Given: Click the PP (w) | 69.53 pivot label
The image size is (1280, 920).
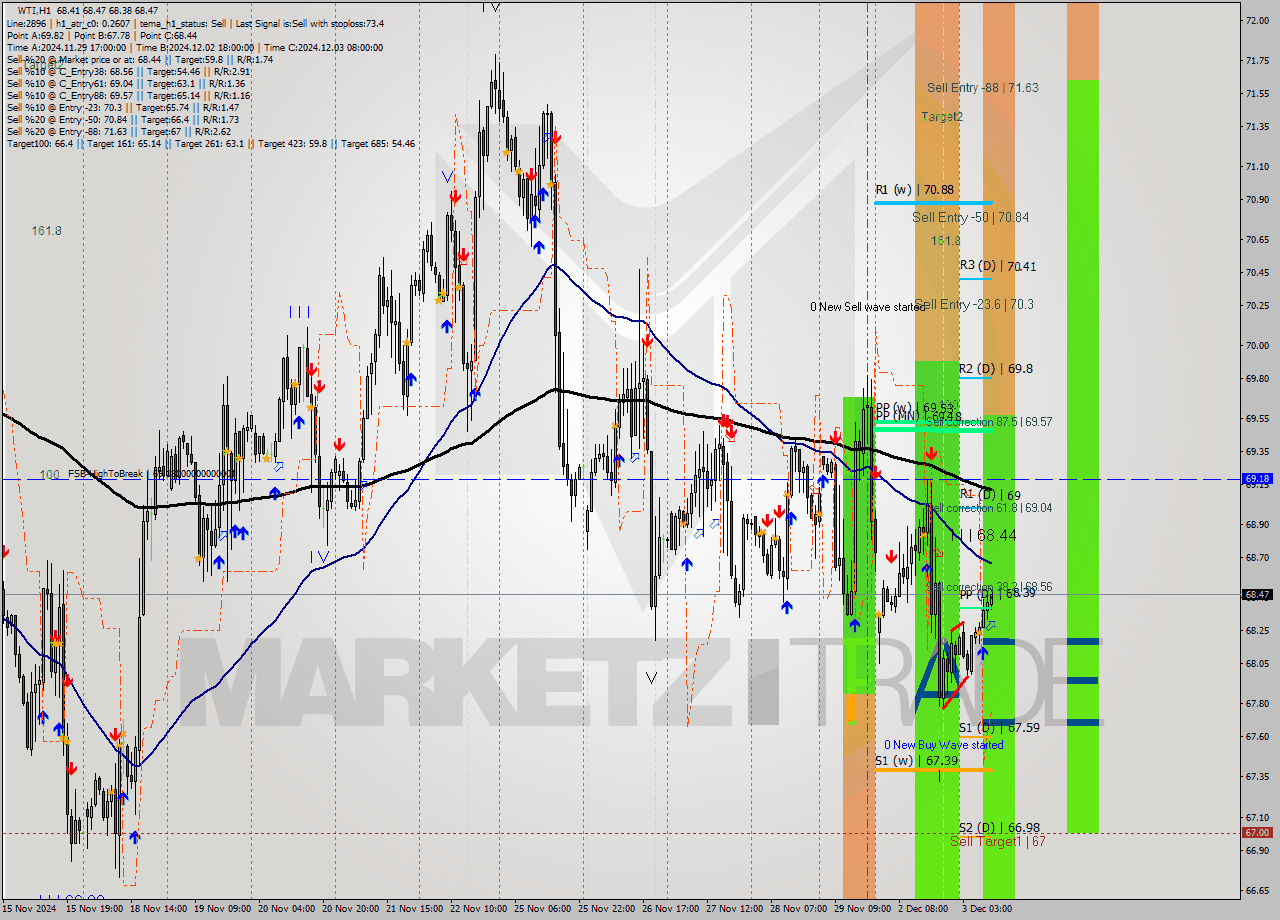Looking at the screenshot, I should (914, 408).
